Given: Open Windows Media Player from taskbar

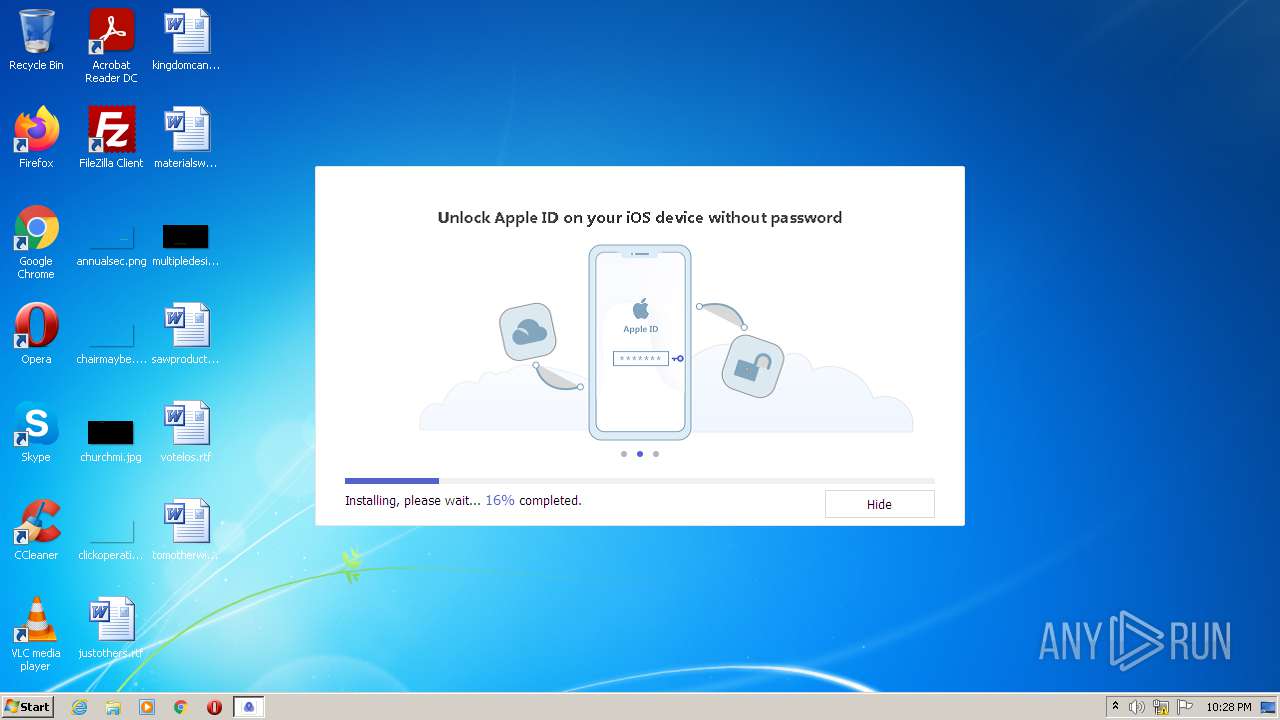Looking at the screenshot, I should click(x=147, y=707).
